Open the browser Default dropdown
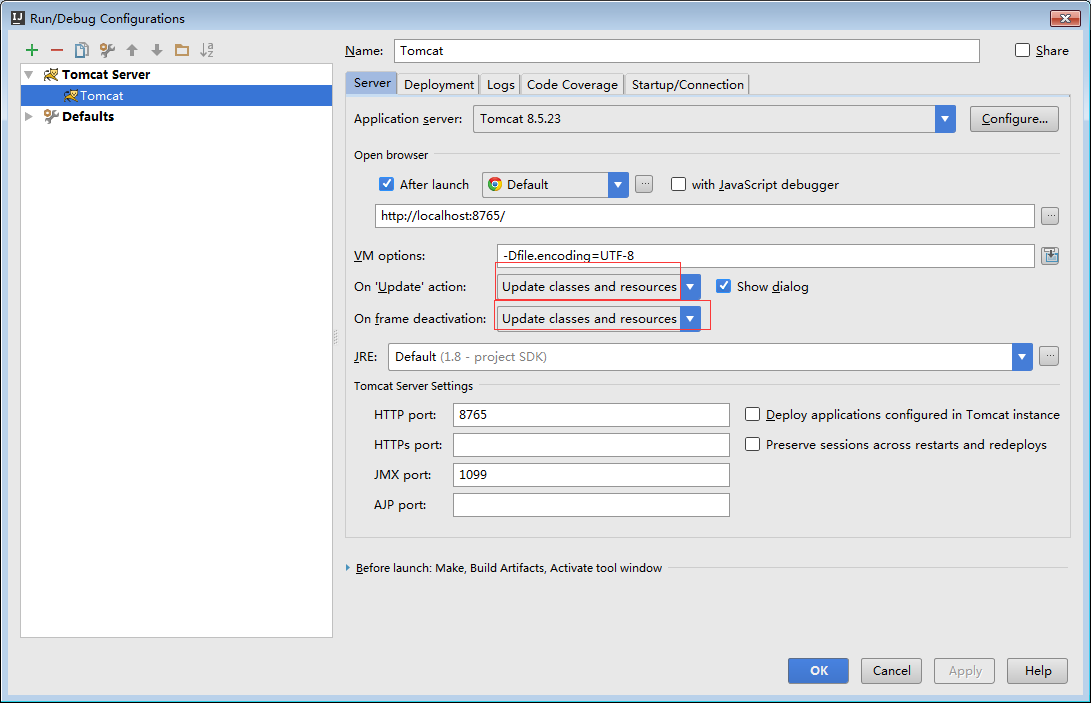This screenshot has width=1091, height=703. [x=618, y=184]
